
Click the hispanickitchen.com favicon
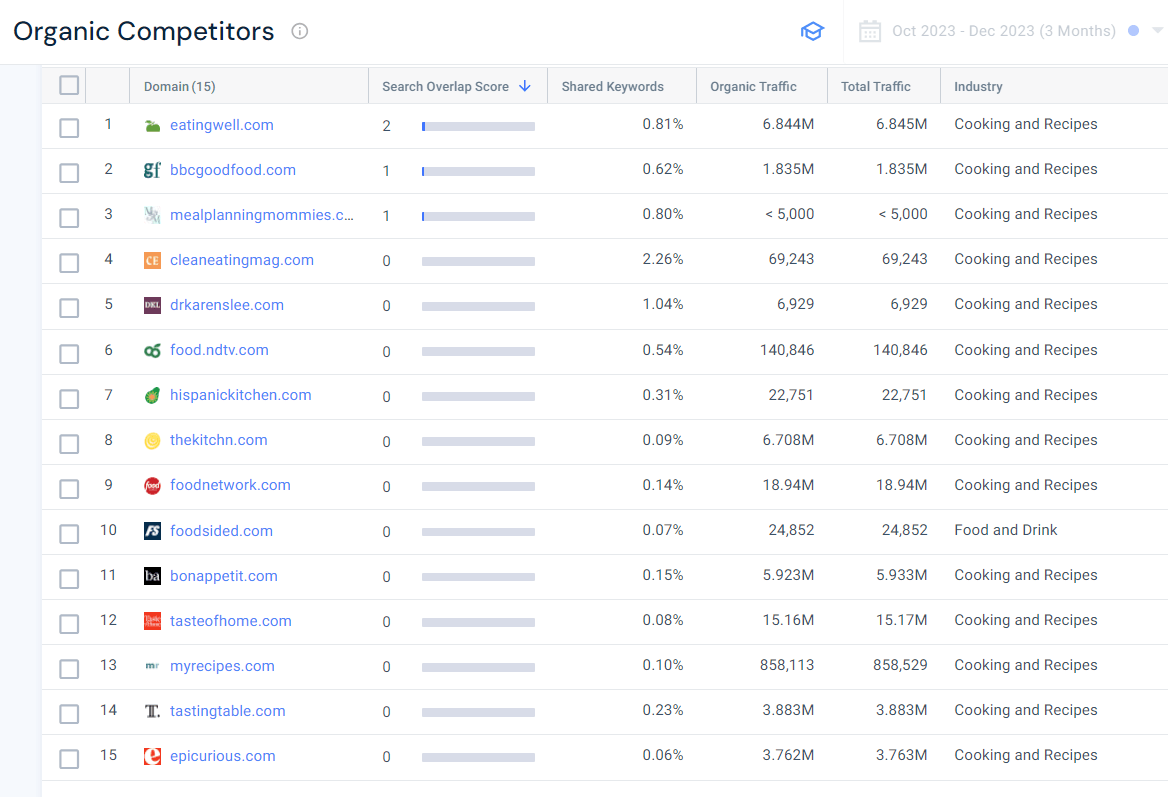(152, 396)
